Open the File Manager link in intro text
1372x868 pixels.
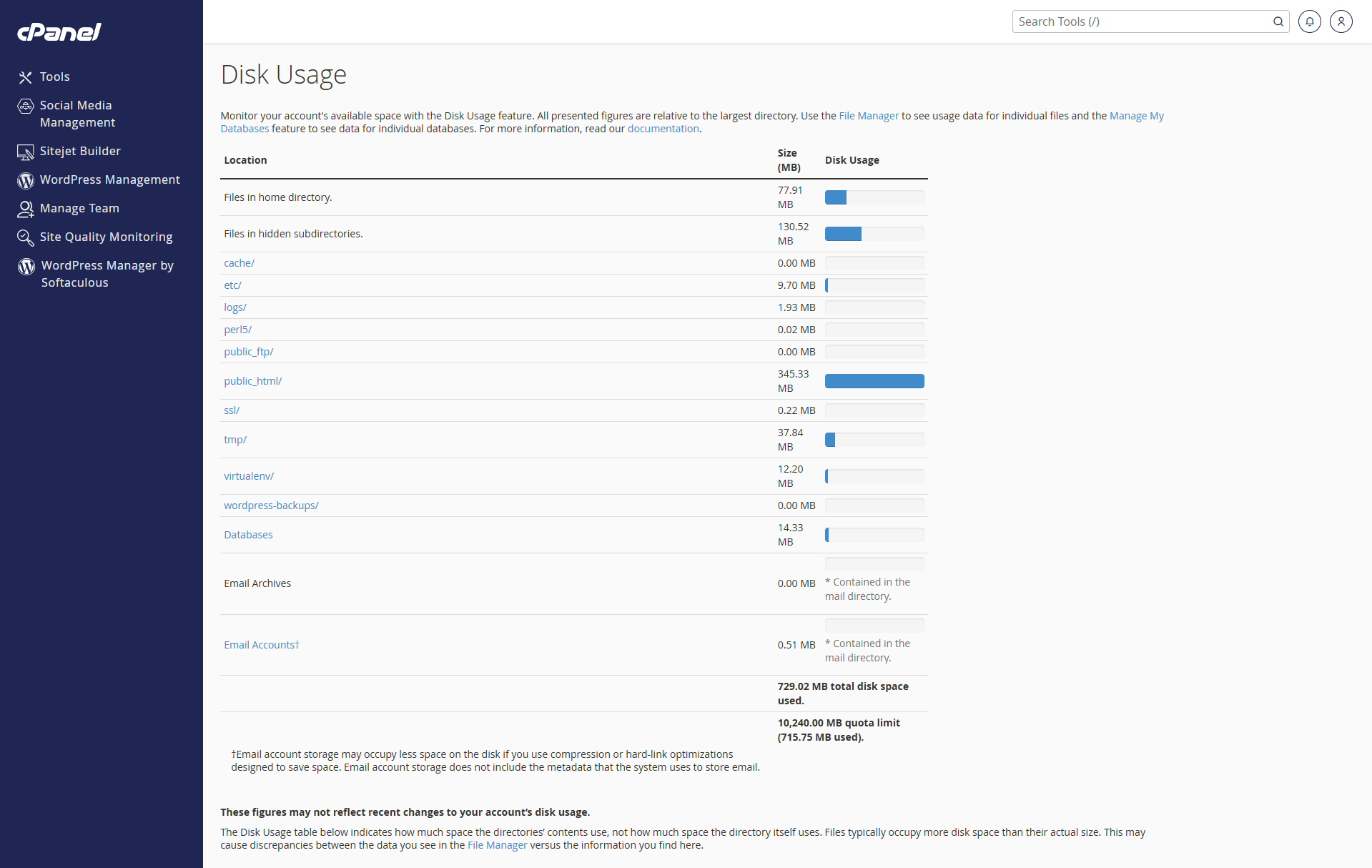pos(868,116)
